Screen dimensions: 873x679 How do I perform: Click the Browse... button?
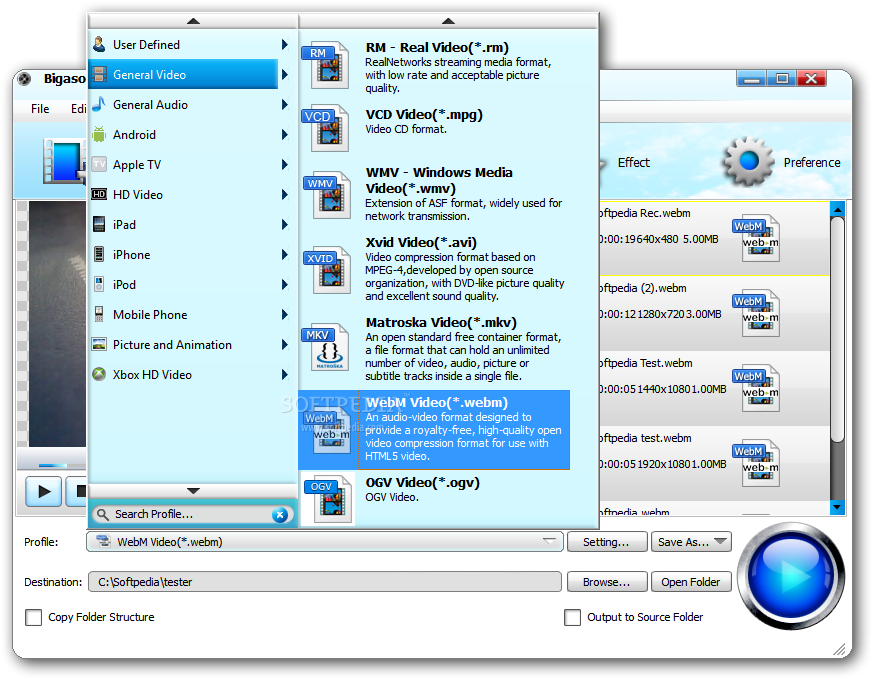click(x=607, y=582)
